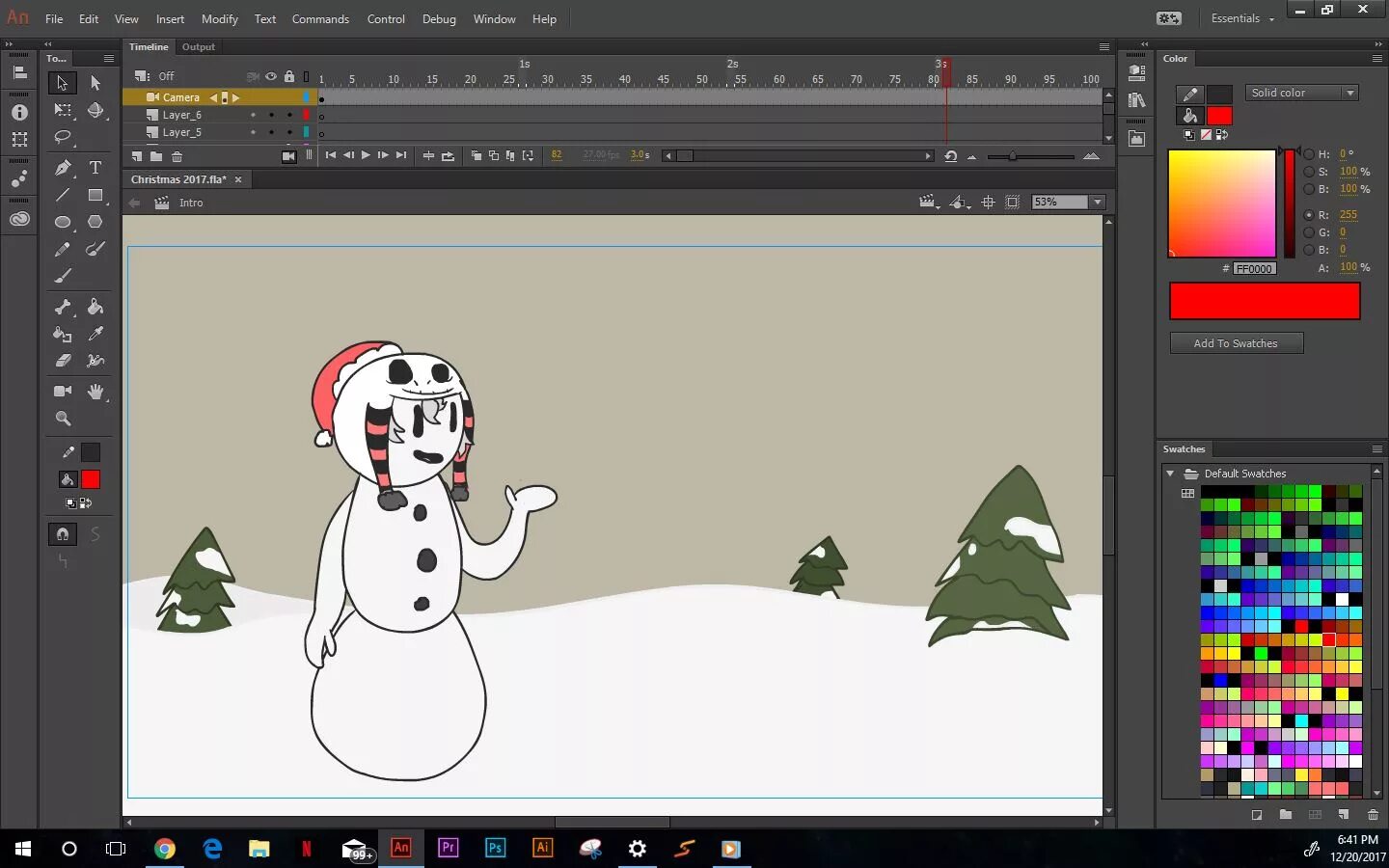Open the Swatches panel options menu

tap(1377, 449)
